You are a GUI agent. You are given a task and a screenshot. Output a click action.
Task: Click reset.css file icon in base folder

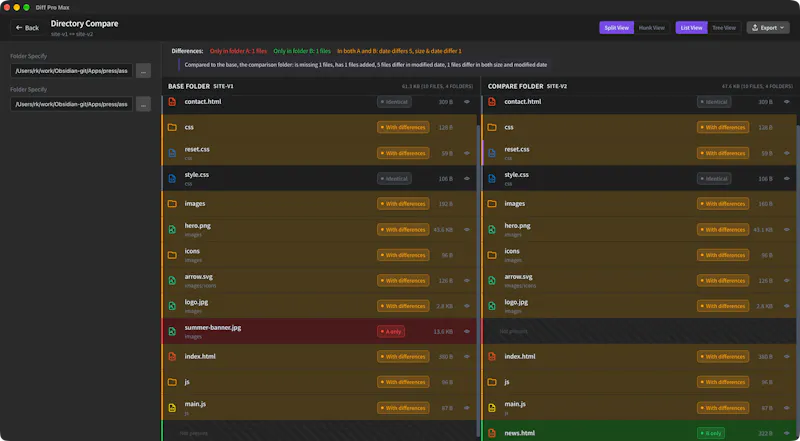(x=172, y=153)
